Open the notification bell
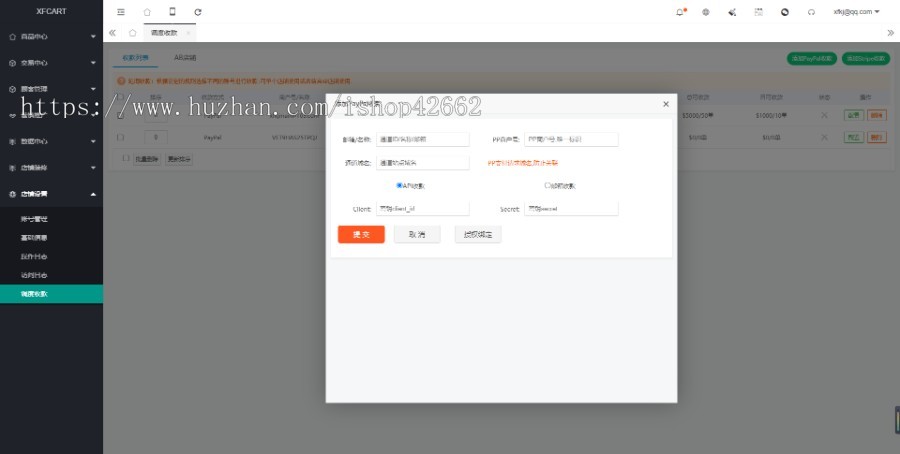Viewport: 900px width, 454px height. 680,12
